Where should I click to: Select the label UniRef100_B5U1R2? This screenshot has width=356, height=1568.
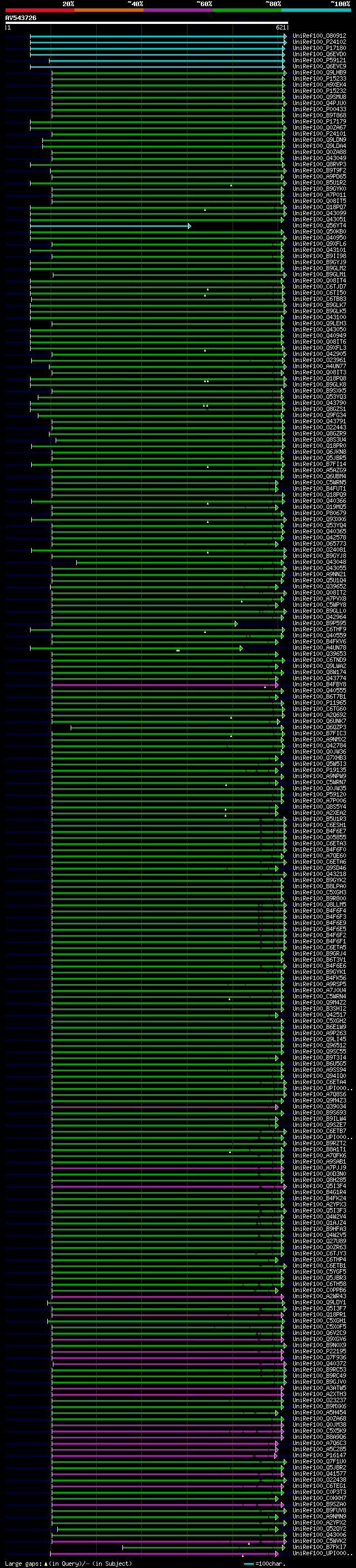pyautogui.click(x=319, y=182)
